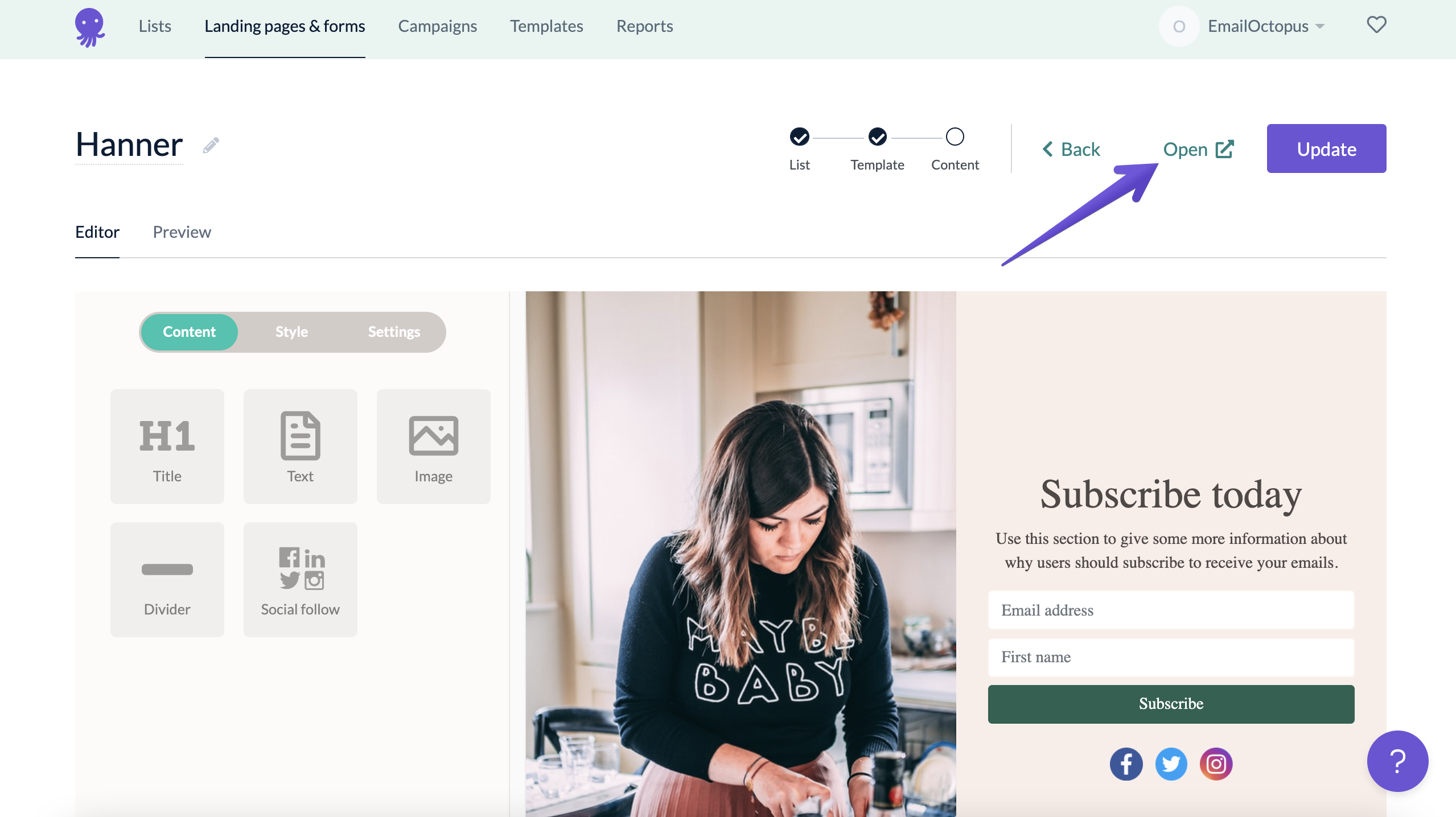This screenshot has height=817, width=1456.
Task: Switch to the Settings toggle
Action: pyautogui.click(x=394, y=332)
